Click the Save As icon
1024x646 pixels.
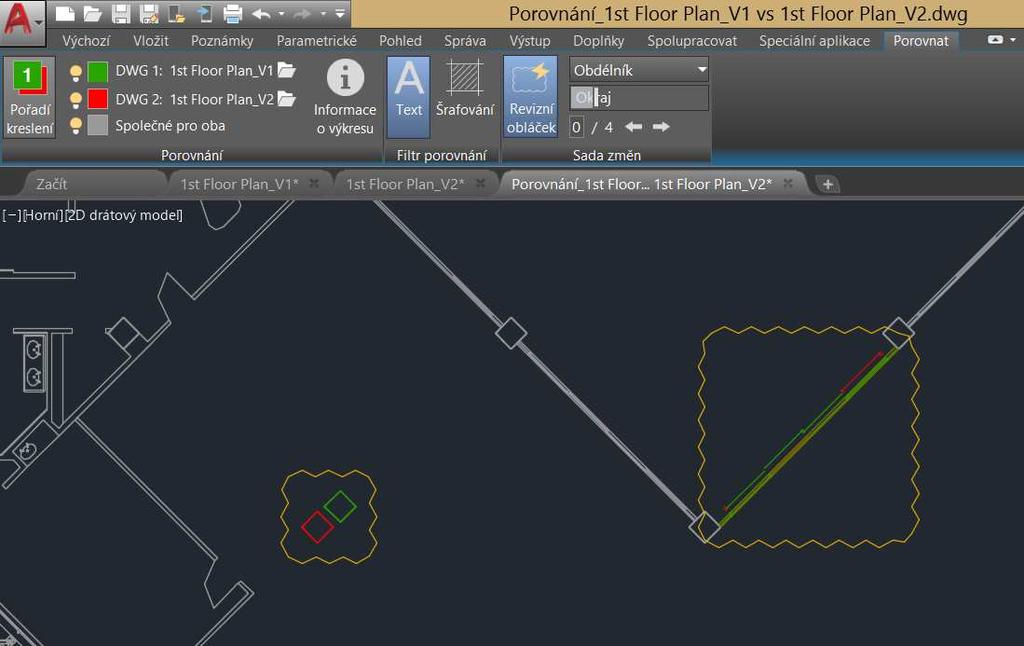(149, 14)
